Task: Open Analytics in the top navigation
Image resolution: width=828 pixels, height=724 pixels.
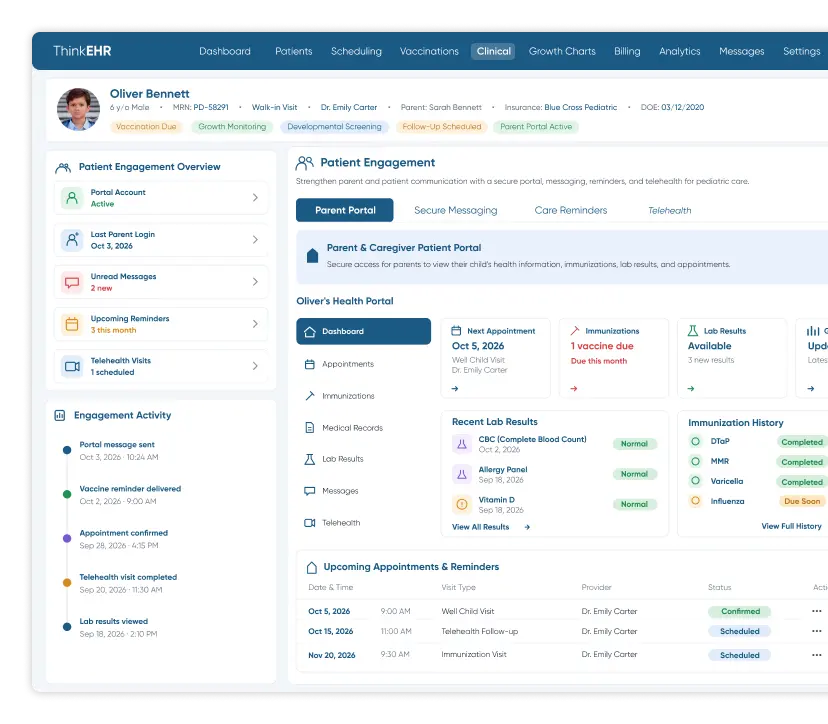Action: [680, 51]
